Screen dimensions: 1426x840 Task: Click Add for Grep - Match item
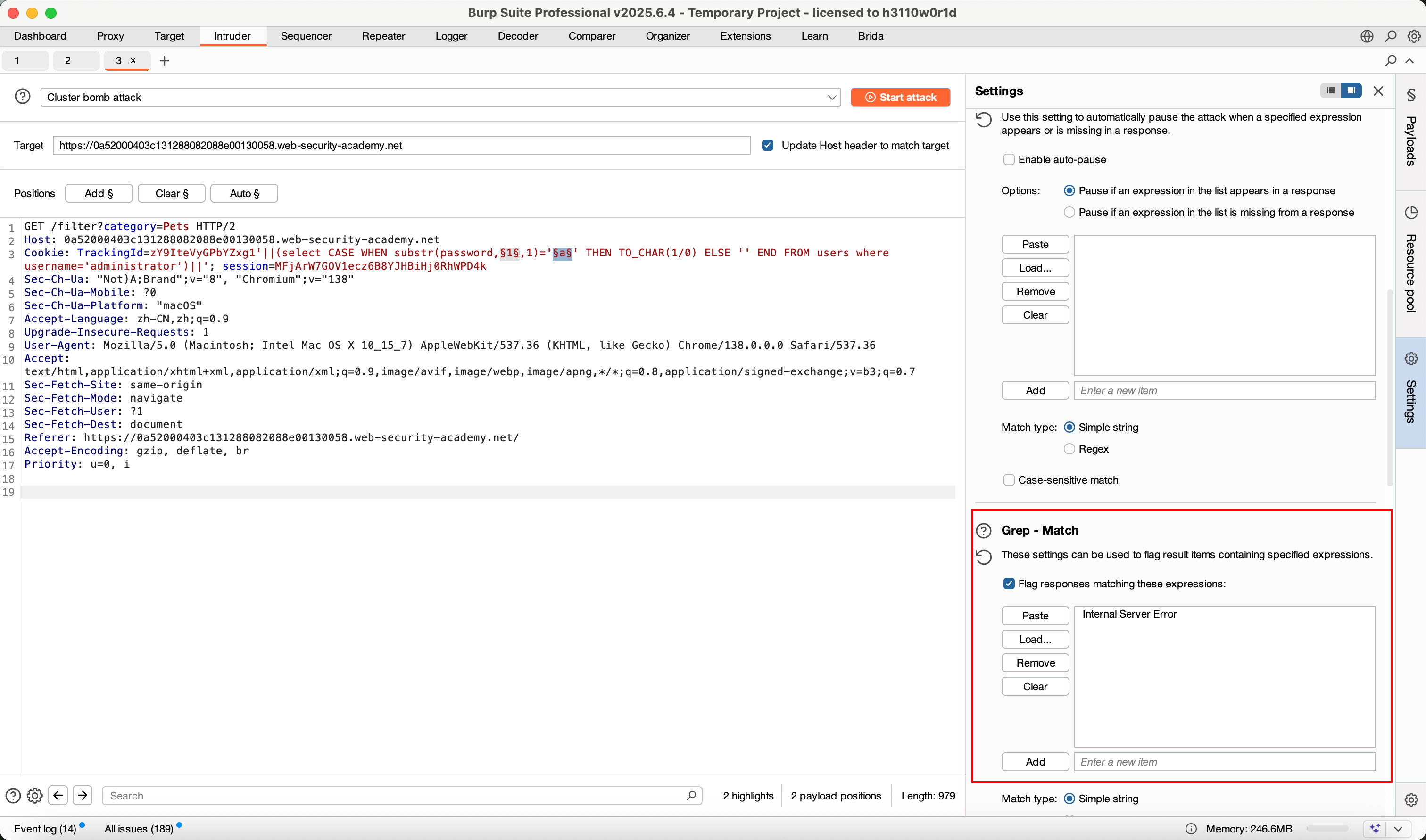click(1035, 762)
